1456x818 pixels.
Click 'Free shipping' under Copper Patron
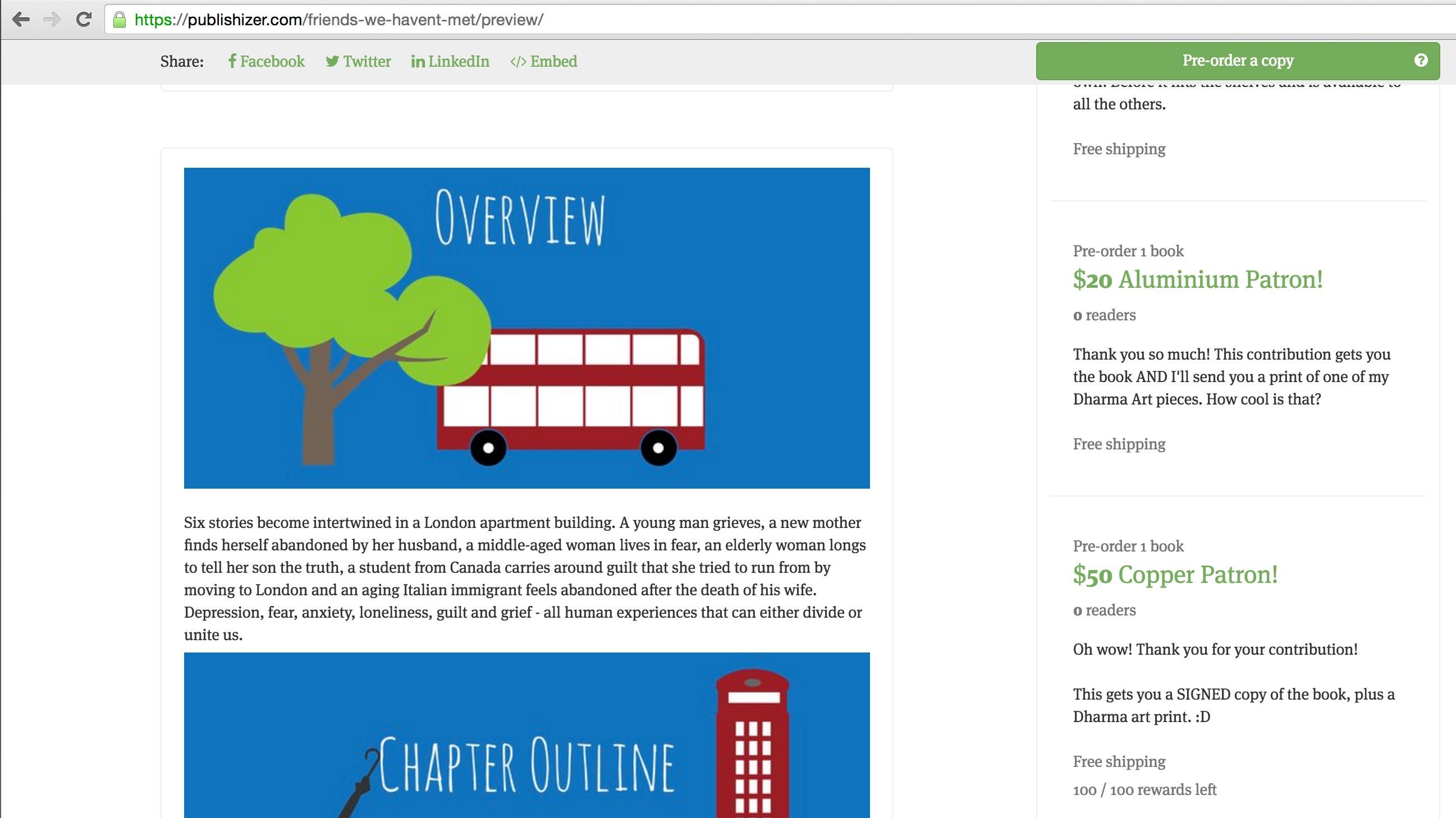pyautogui.click(x=1119, y=761)
